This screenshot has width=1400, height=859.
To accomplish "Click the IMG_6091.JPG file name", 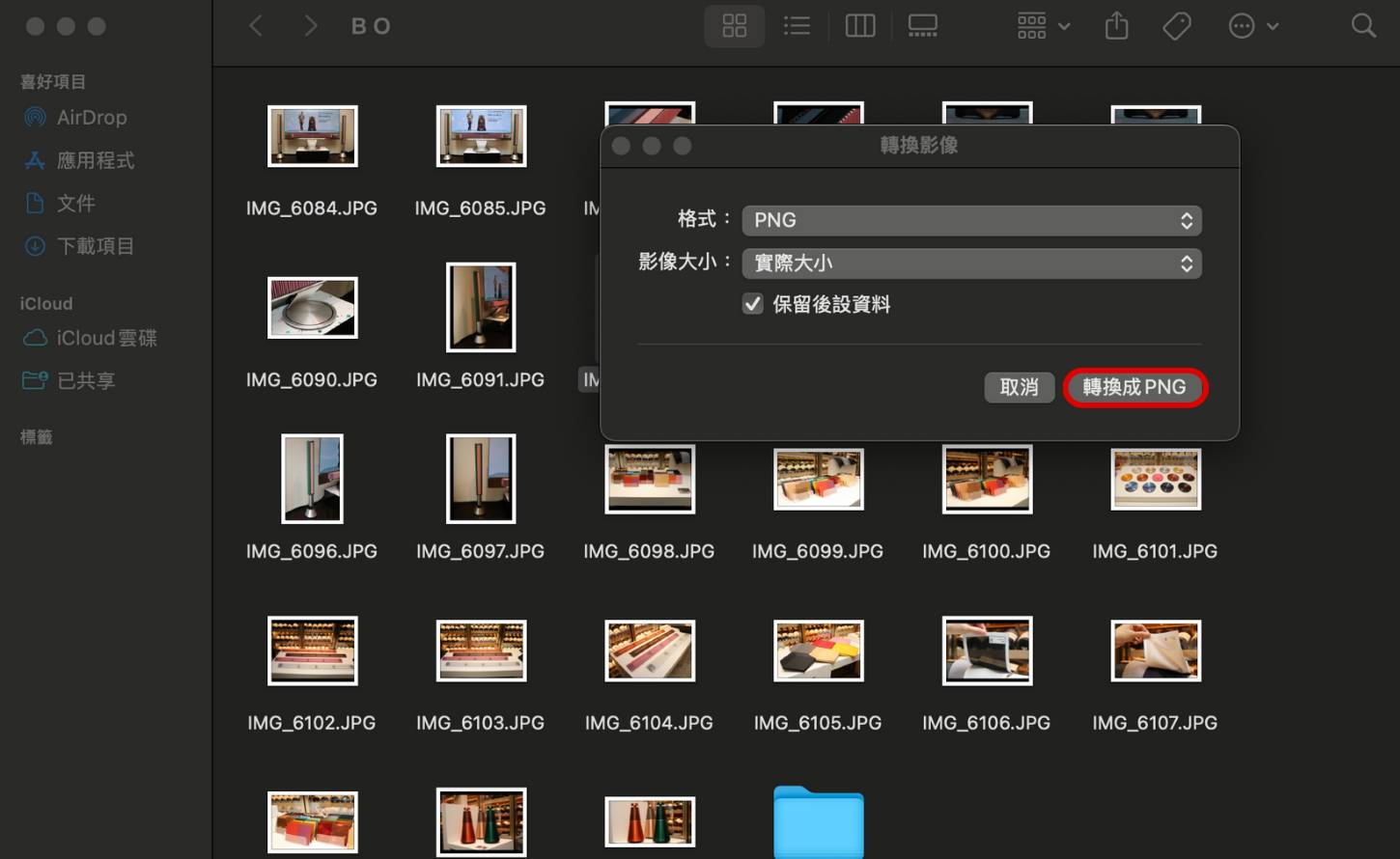I will [x=480, y=380].
